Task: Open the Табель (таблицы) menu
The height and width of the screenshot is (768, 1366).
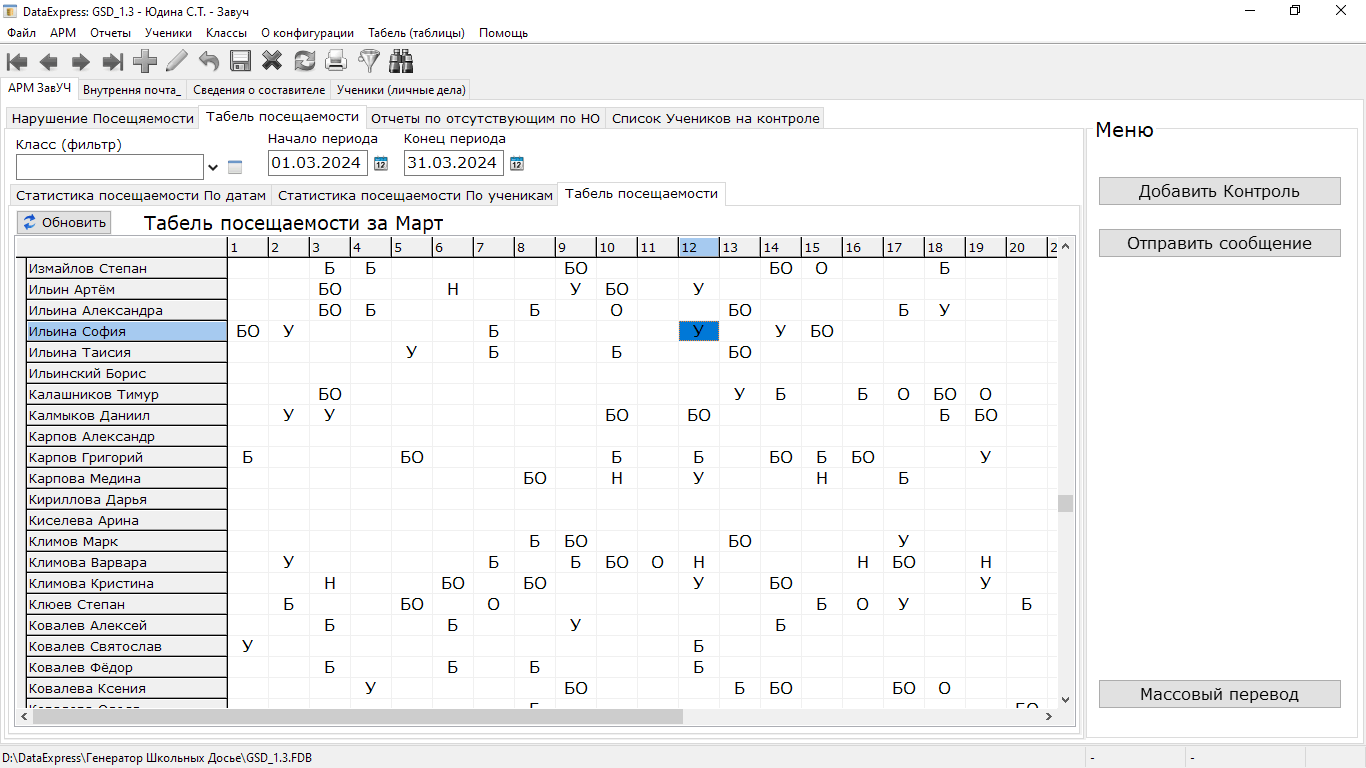Action: point(416,33)
